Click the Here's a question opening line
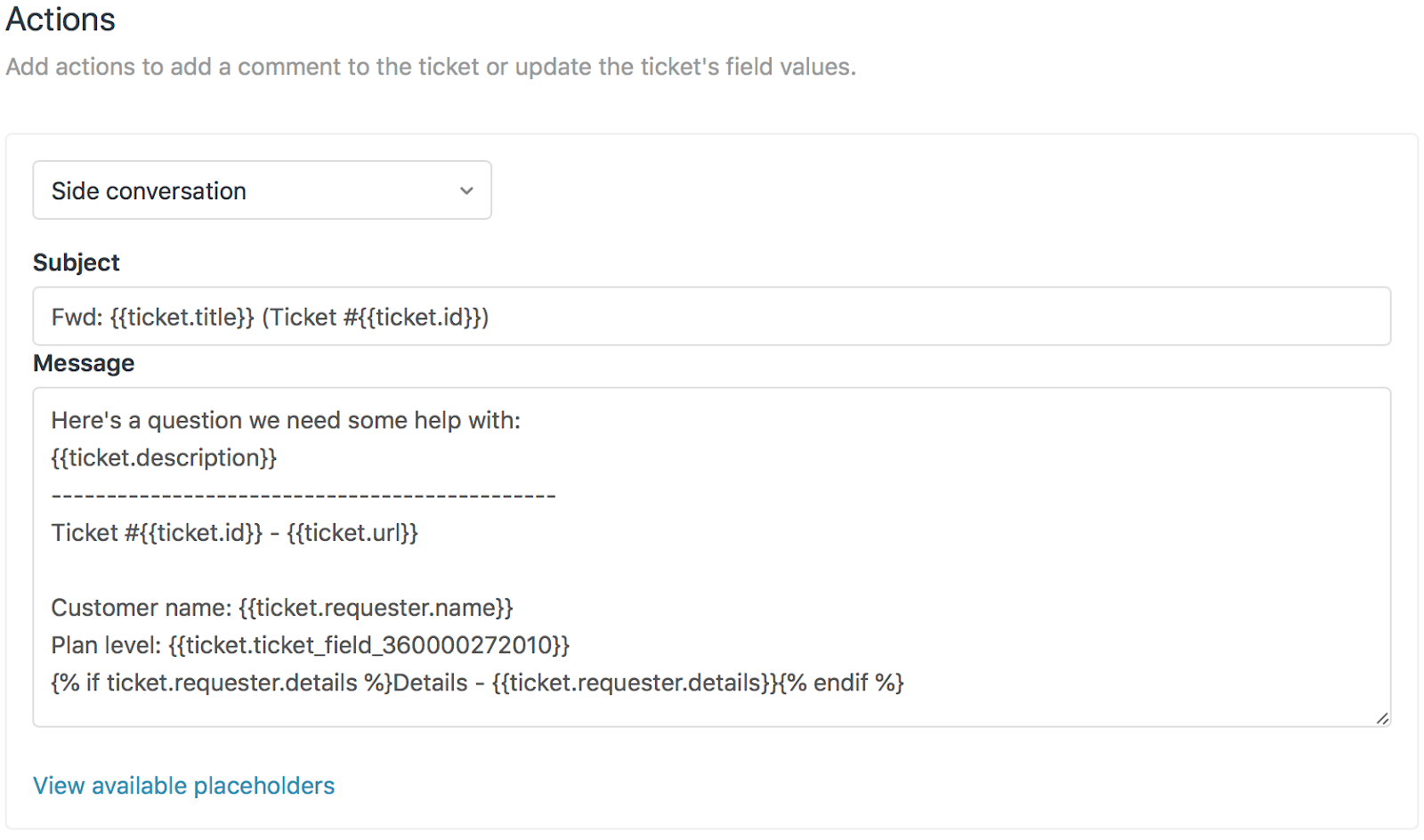This screenshot has height=840, width=1424. click(x=287, y=420)
